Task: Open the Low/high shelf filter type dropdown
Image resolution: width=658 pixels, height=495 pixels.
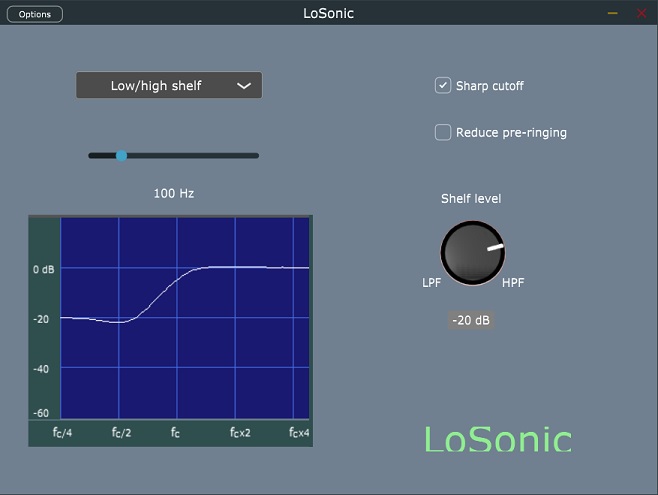Action: click(x=157, y=86)
